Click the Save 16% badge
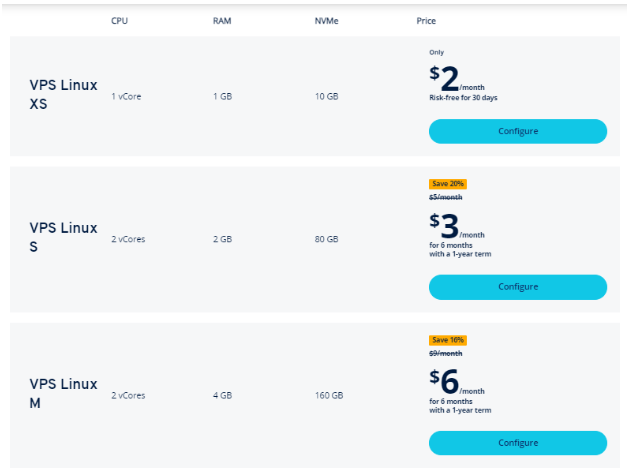This screenshot has width=630, height=471. pos(447,340)
